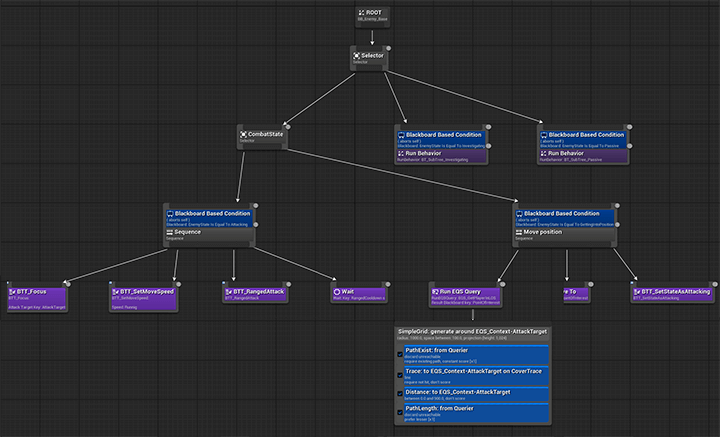This screenshot has height=437, width=720.
Task: Toggle the Trace to AttackTarget test checkbox
Action: [x=399, y=372]
